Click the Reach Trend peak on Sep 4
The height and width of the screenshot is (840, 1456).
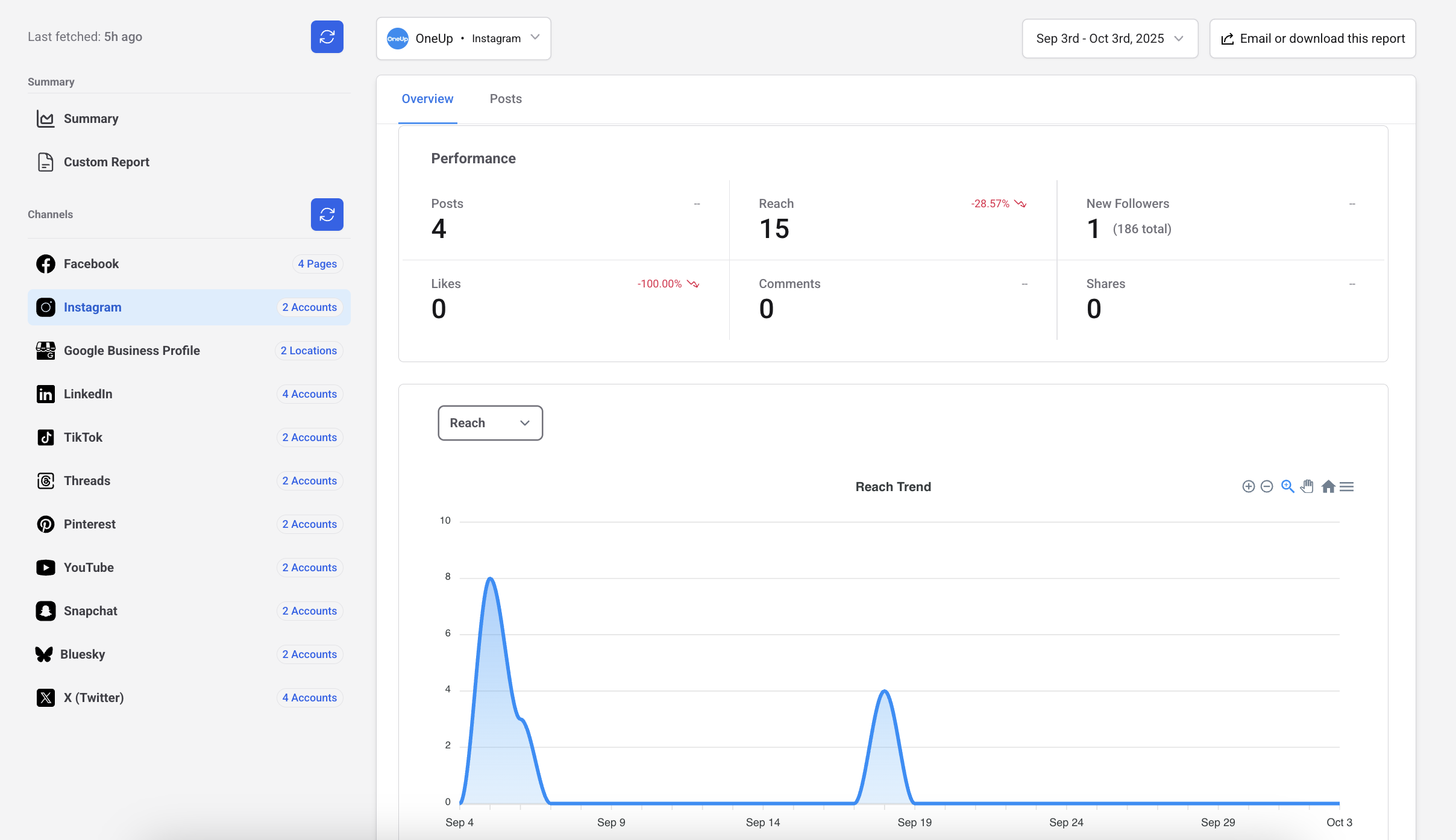pyautogui.click(x=490, y=578)
